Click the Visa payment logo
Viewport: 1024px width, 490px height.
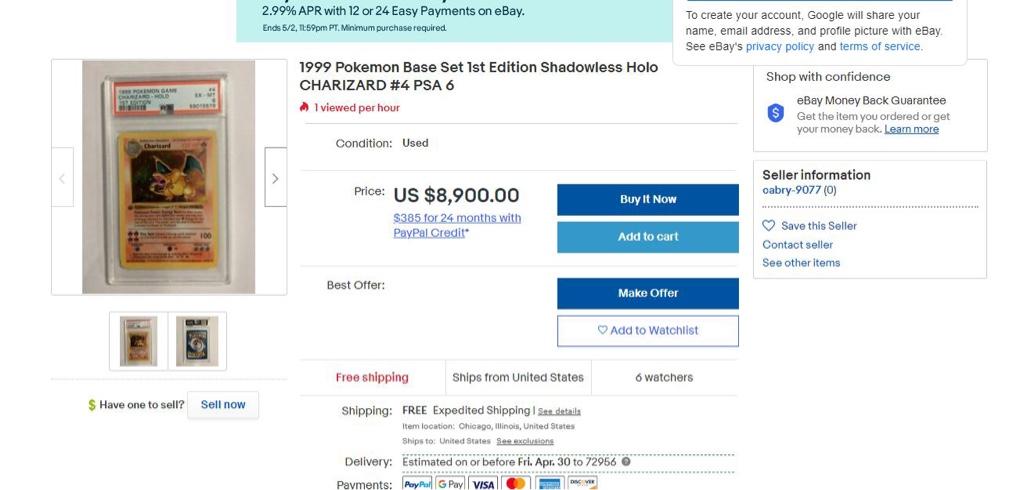coord(483,484)
